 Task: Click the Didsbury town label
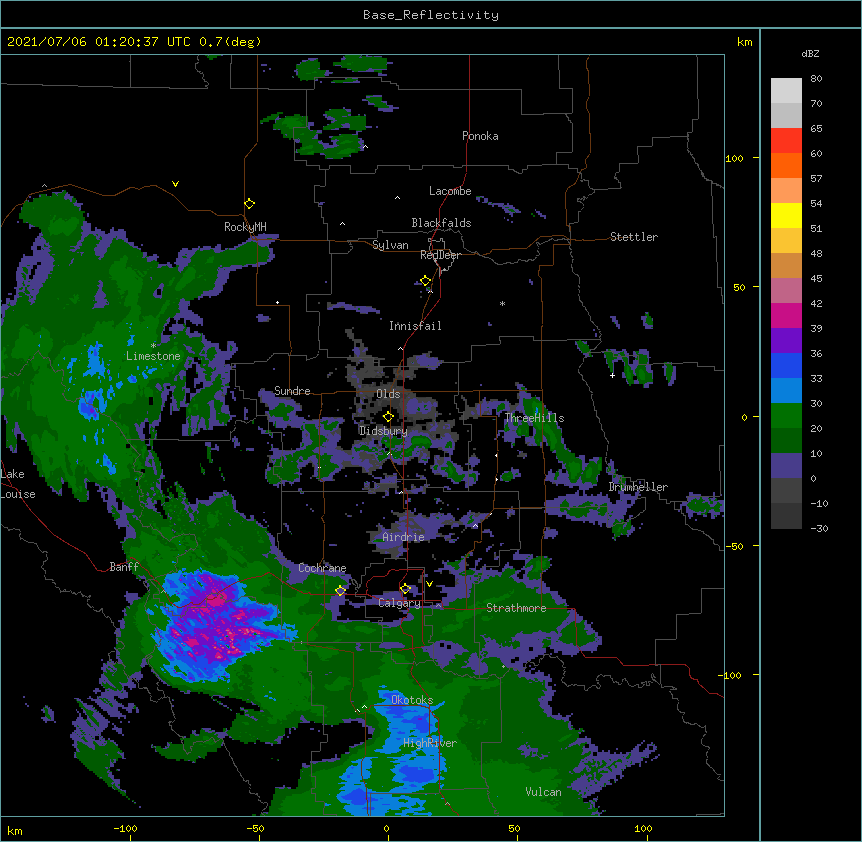(x=383, y=431)
